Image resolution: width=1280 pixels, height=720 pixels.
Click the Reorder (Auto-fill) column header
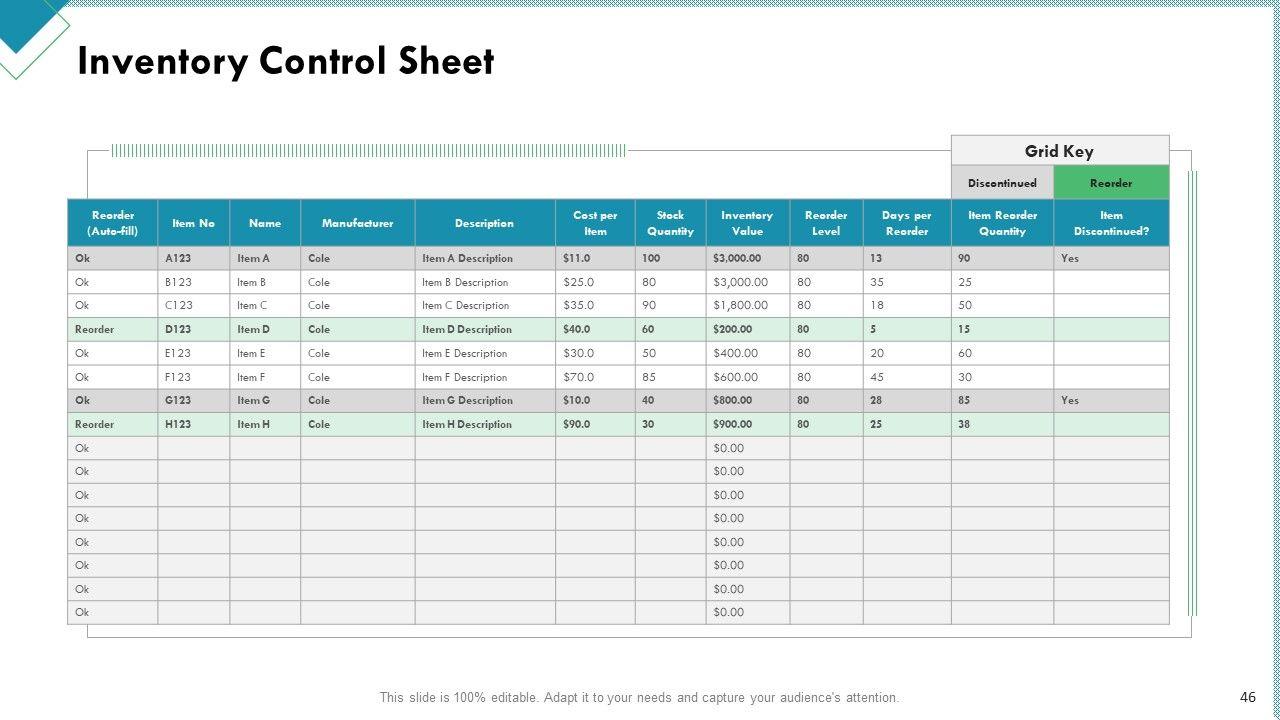112,223
